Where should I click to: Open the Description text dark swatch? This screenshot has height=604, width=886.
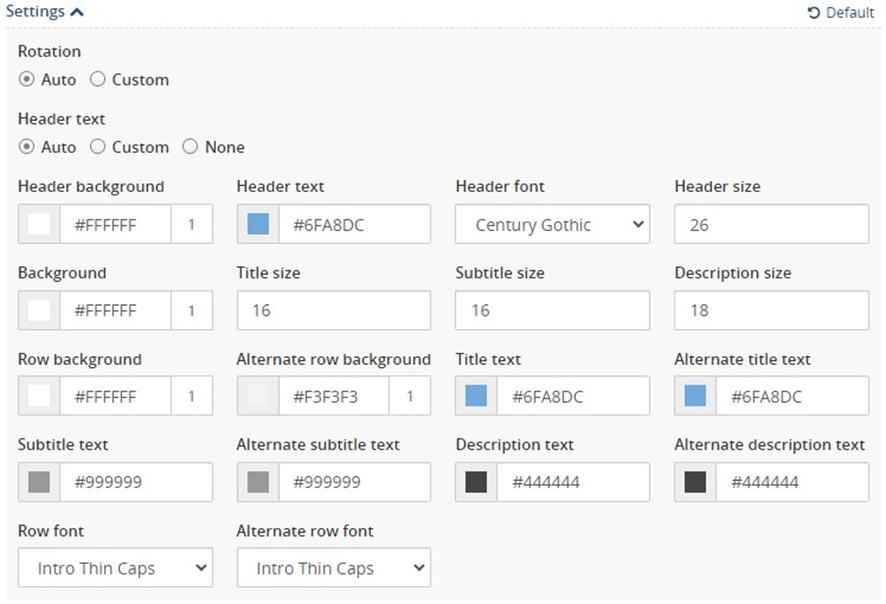click(x=476, y=482)
